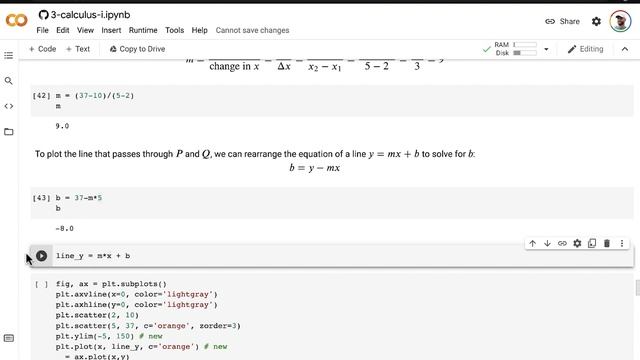Mirror cell in tab icon
Screen dimensions: 640x360
[592, 244]
